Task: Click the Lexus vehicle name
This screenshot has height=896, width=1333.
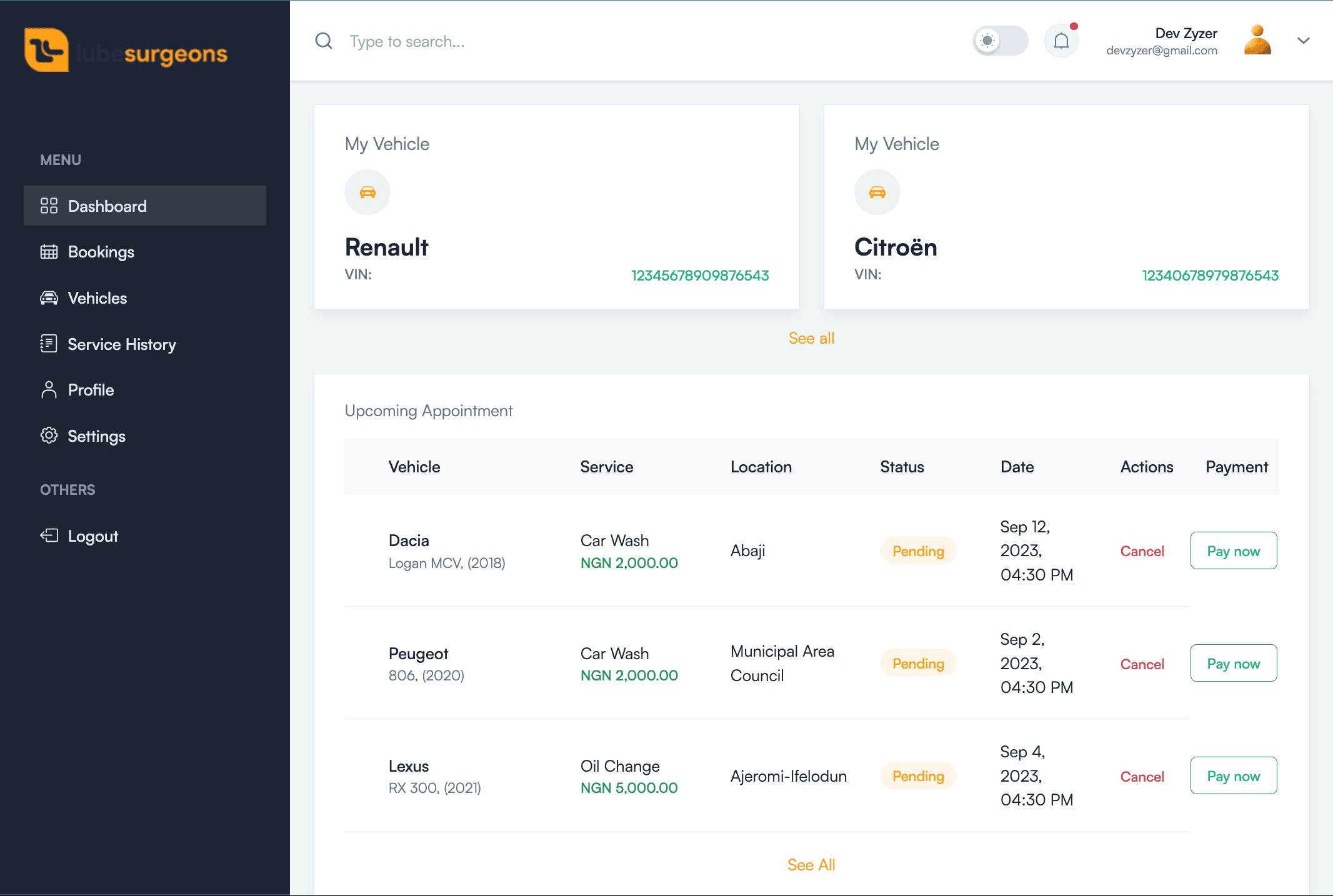Action: (409, 766)
